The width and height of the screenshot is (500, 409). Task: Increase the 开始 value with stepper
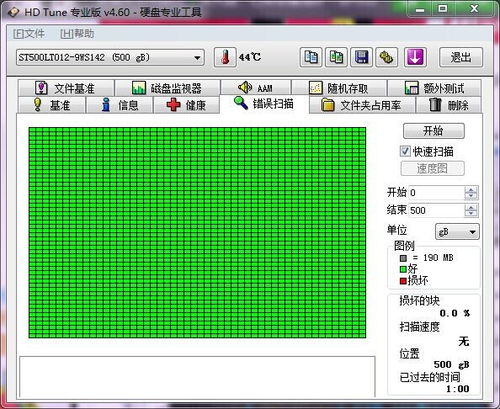[x=471, y=190]
